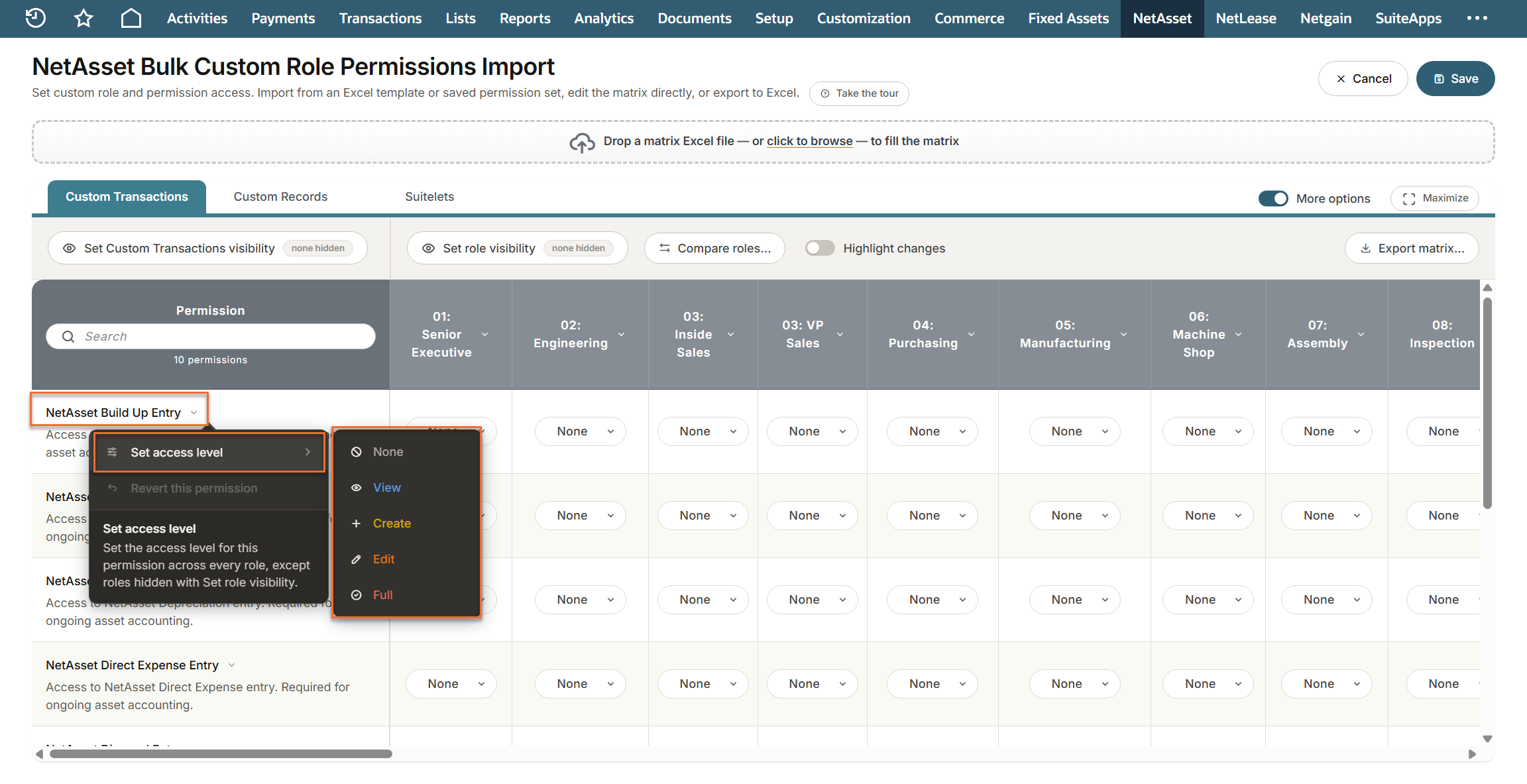Image resolution: width=1527 pixels, height=784 pixels.
Task: Maximize the permissions matrix
Action: point(1435,198)
